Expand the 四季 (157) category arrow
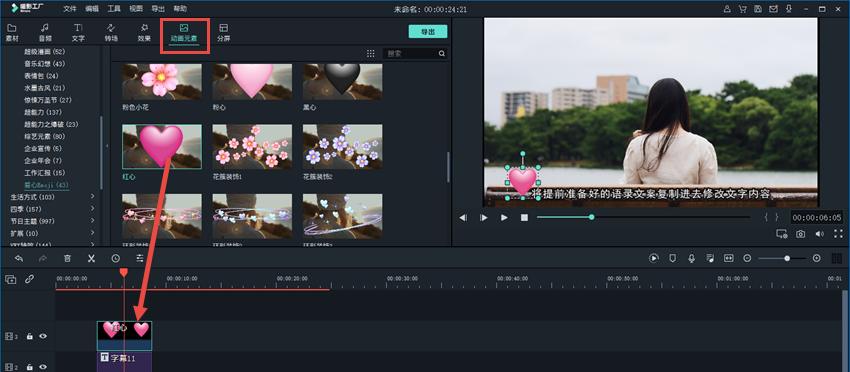The image size is (850, 372). point(93,209)
